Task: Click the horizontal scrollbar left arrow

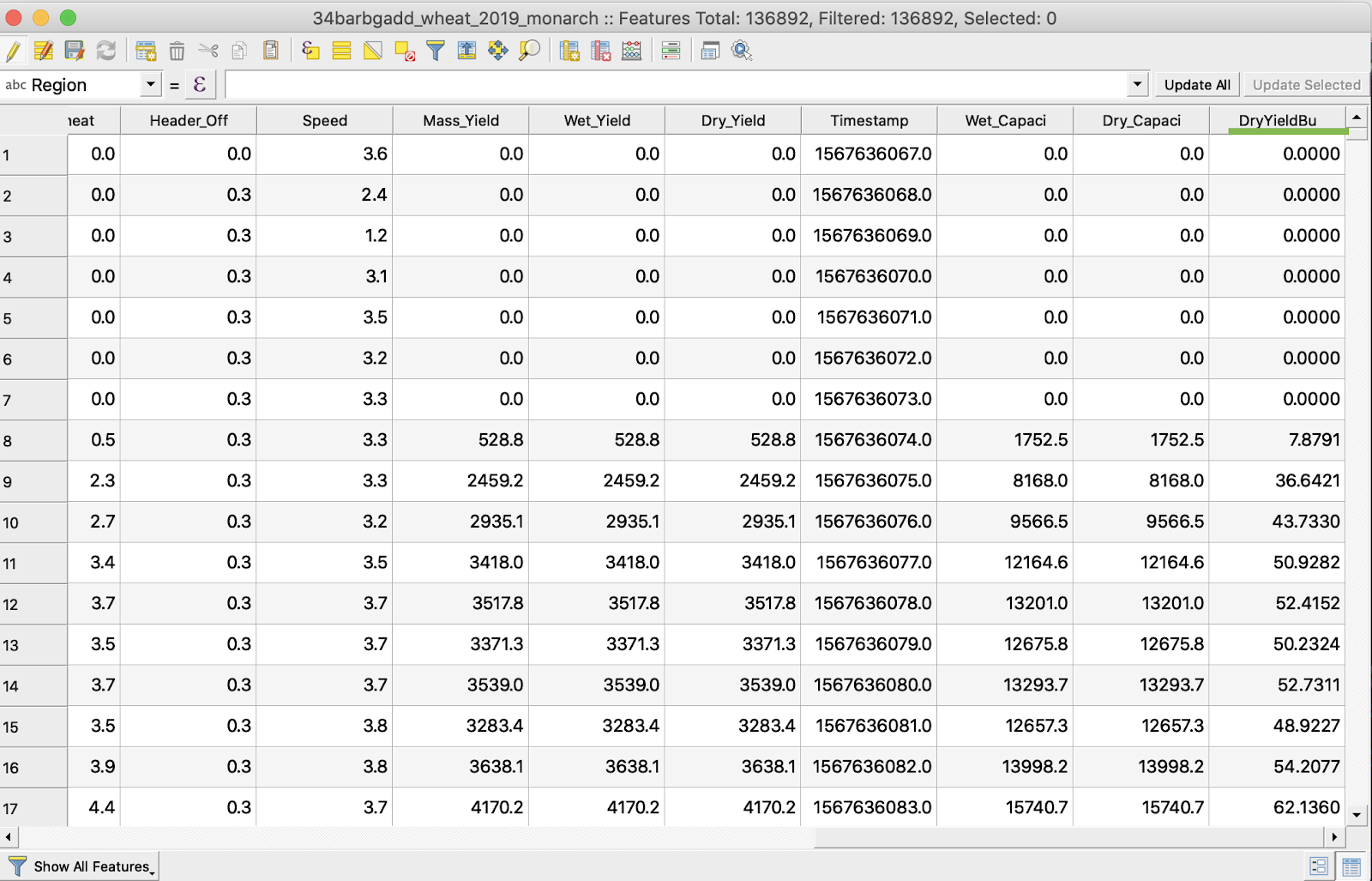Action: (x=9, y=836)
